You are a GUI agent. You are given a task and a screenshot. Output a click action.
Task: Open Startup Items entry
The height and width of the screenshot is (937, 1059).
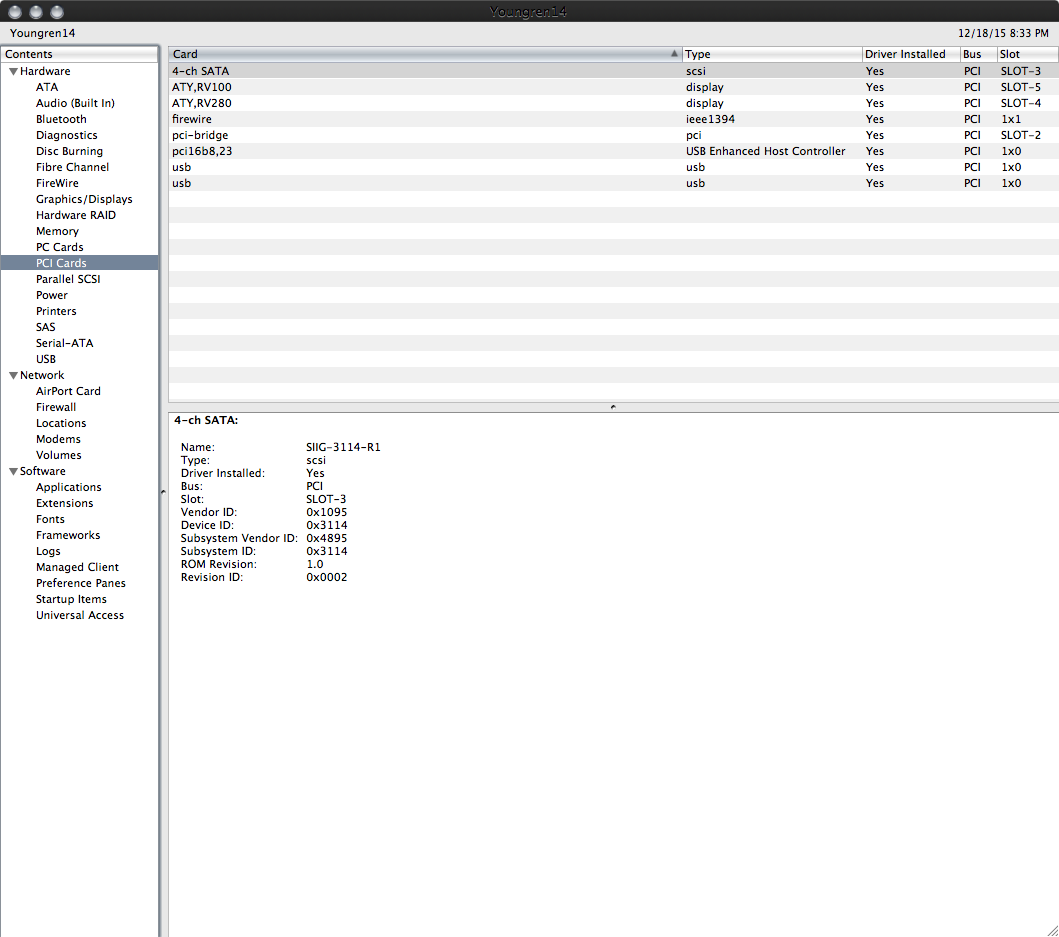point(71,599)
